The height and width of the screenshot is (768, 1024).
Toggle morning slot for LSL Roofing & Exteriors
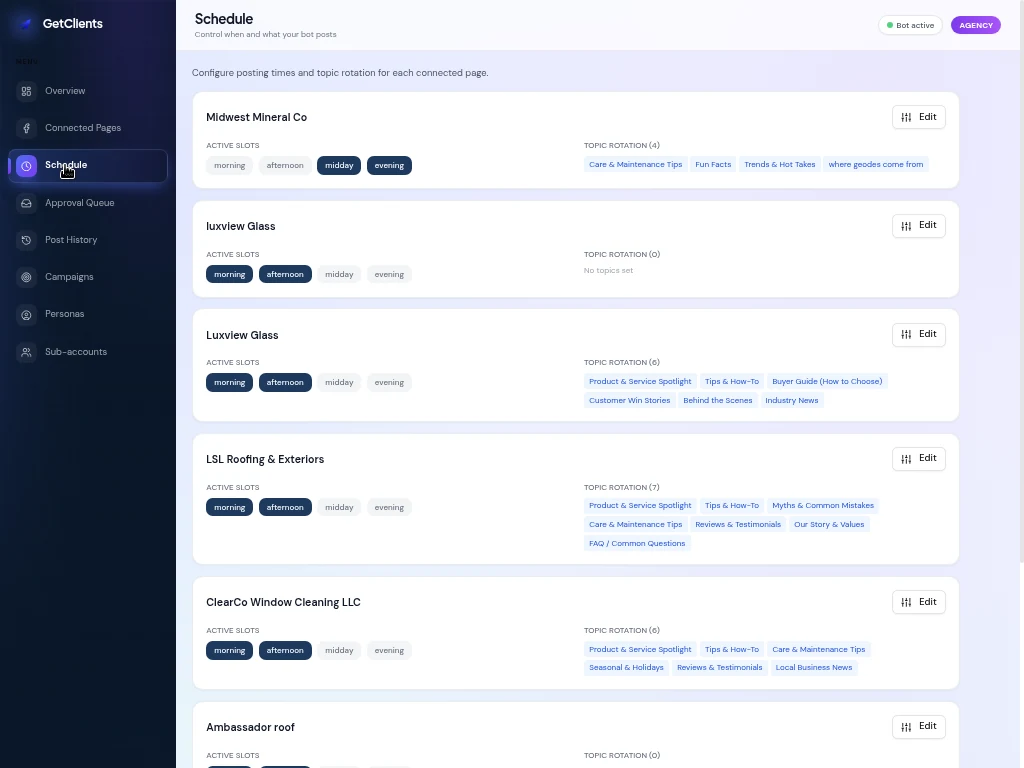[229, 507]
